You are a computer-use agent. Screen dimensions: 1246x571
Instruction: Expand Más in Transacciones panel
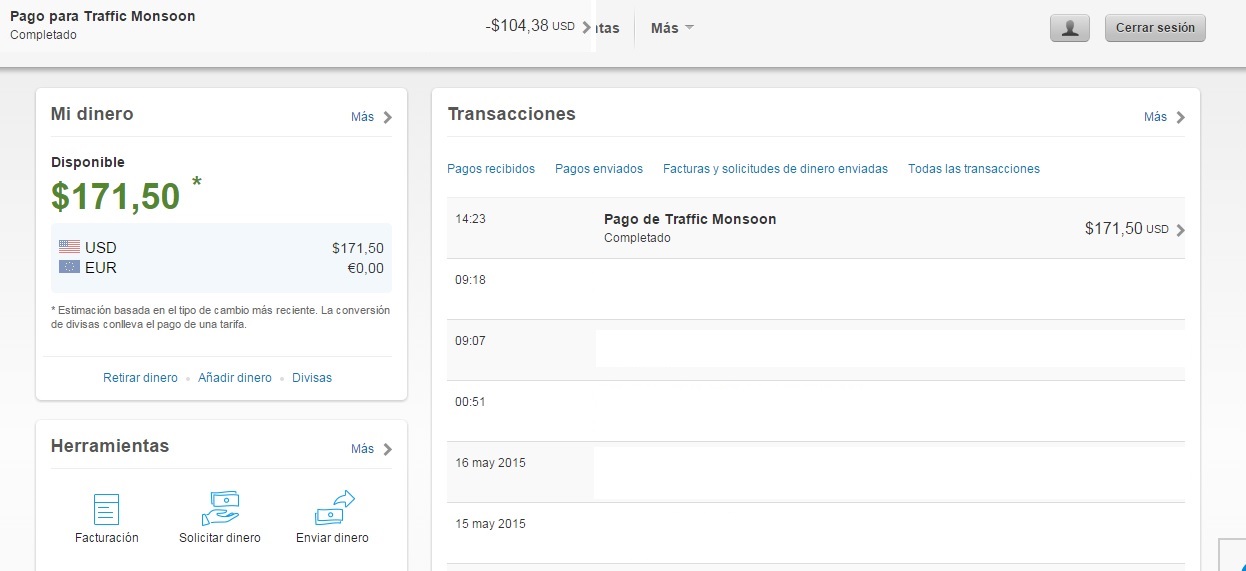[x=1164, y=117]
